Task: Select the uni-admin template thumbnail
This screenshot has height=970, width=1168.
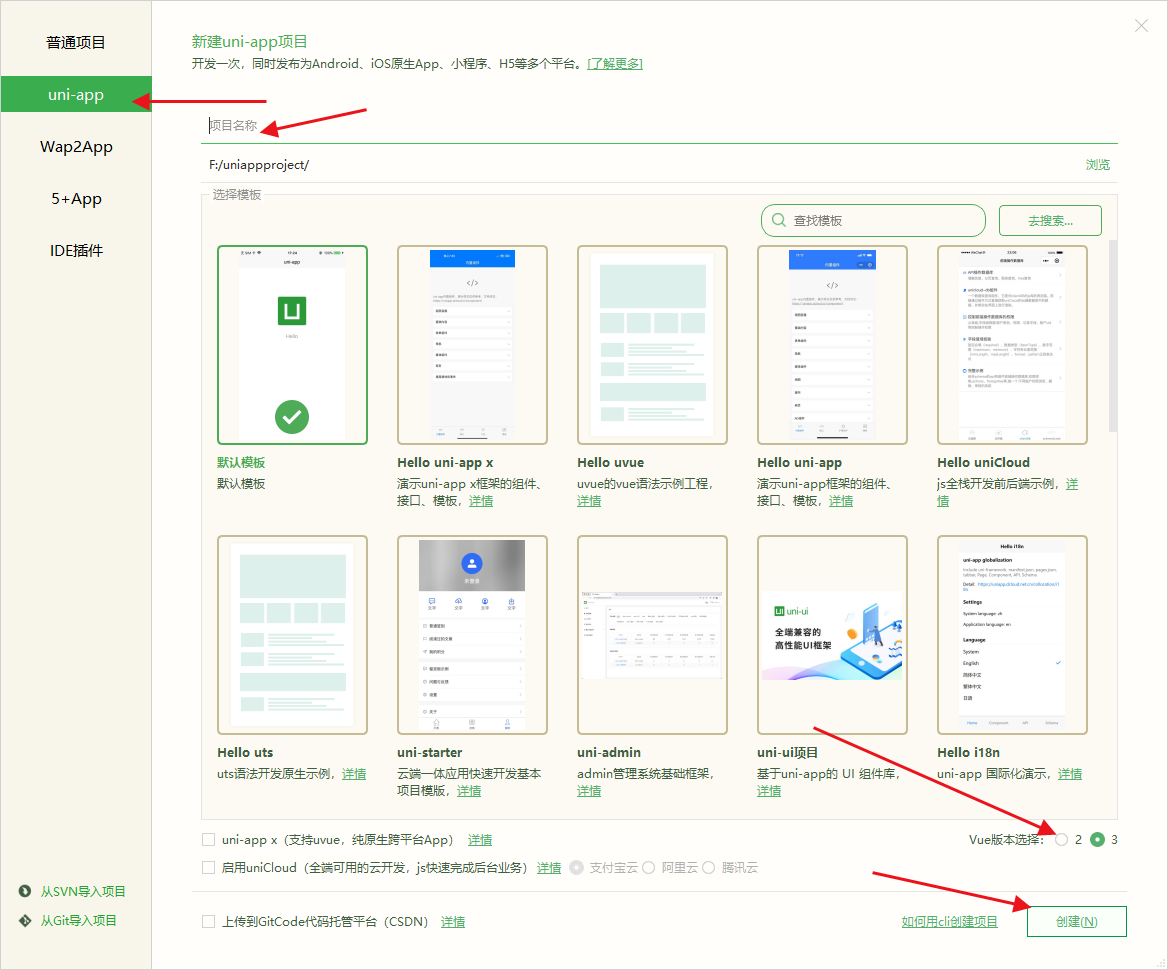Action: pos(653,635)
